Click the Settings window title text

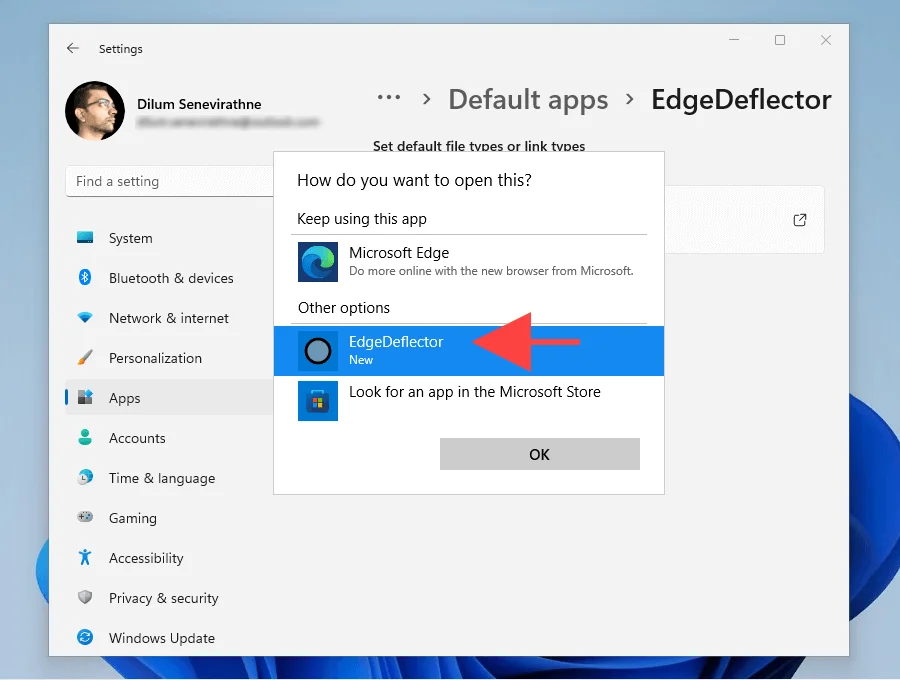(x=121, y=49)
